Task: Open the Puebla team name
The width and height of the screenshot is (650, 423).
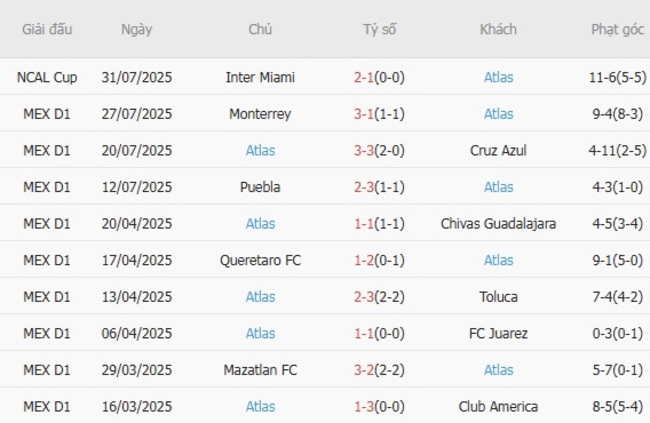Action: coord(260,187)
